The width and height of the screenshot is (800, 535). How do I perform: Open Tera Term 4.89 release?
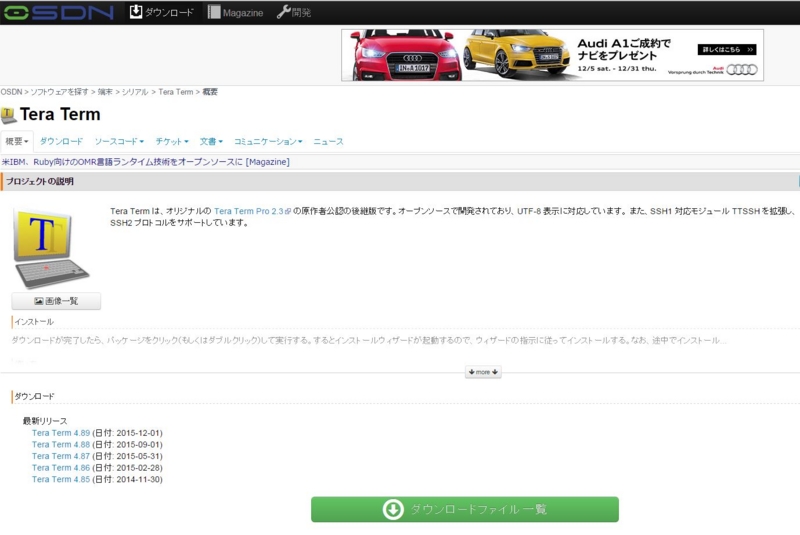tap(61, 432)
